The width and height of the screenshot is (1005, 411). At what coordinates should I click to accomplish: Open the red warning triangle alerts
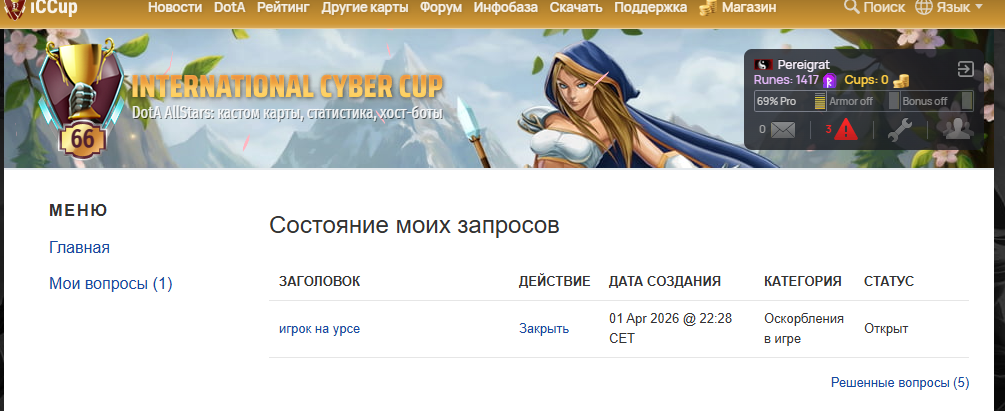pyautogui.click(x=846, y=129)
